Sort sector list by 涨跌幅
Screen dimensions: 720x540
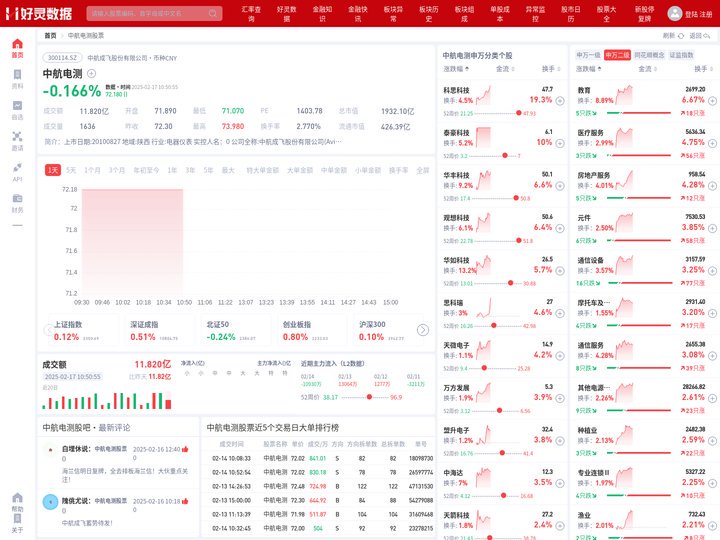click(589, 69)
